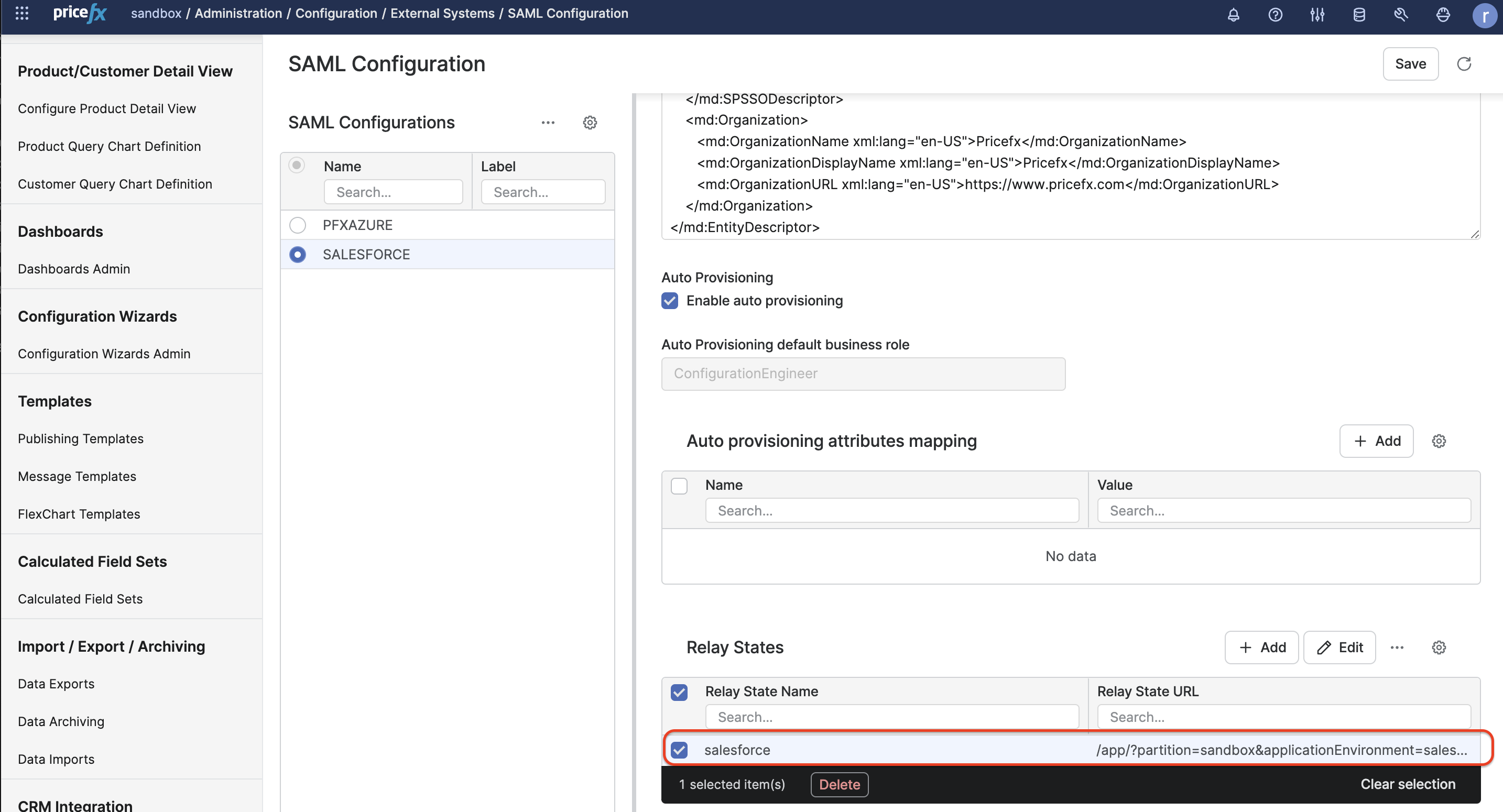Click Relay State Name search field
The height and width of the screenshot is (812, 1503).
tap(891, 717)
